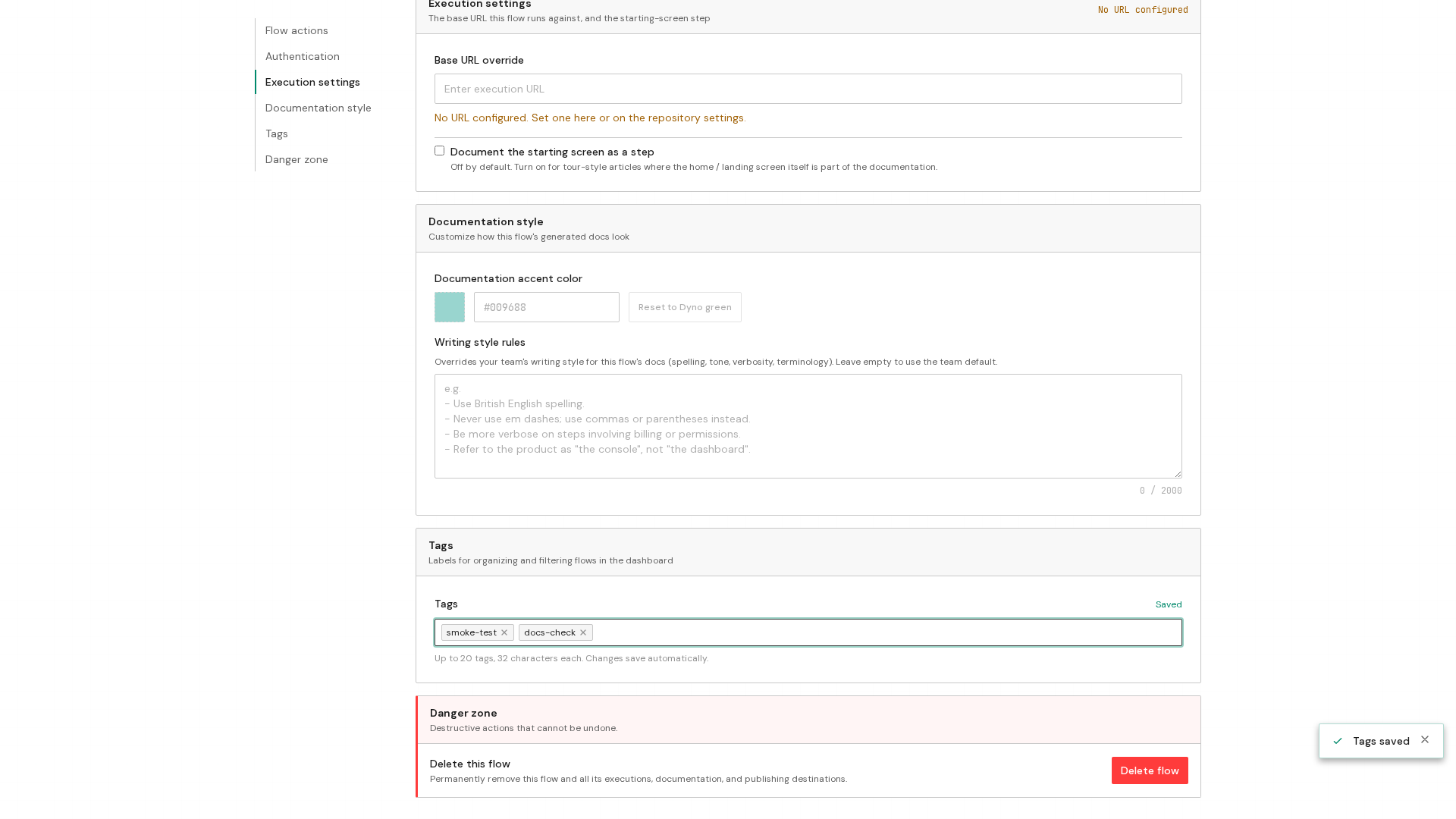Screen dimensions: 1456x819
Task: Go to Authentication in sidebar
Action: click(302, 56)
